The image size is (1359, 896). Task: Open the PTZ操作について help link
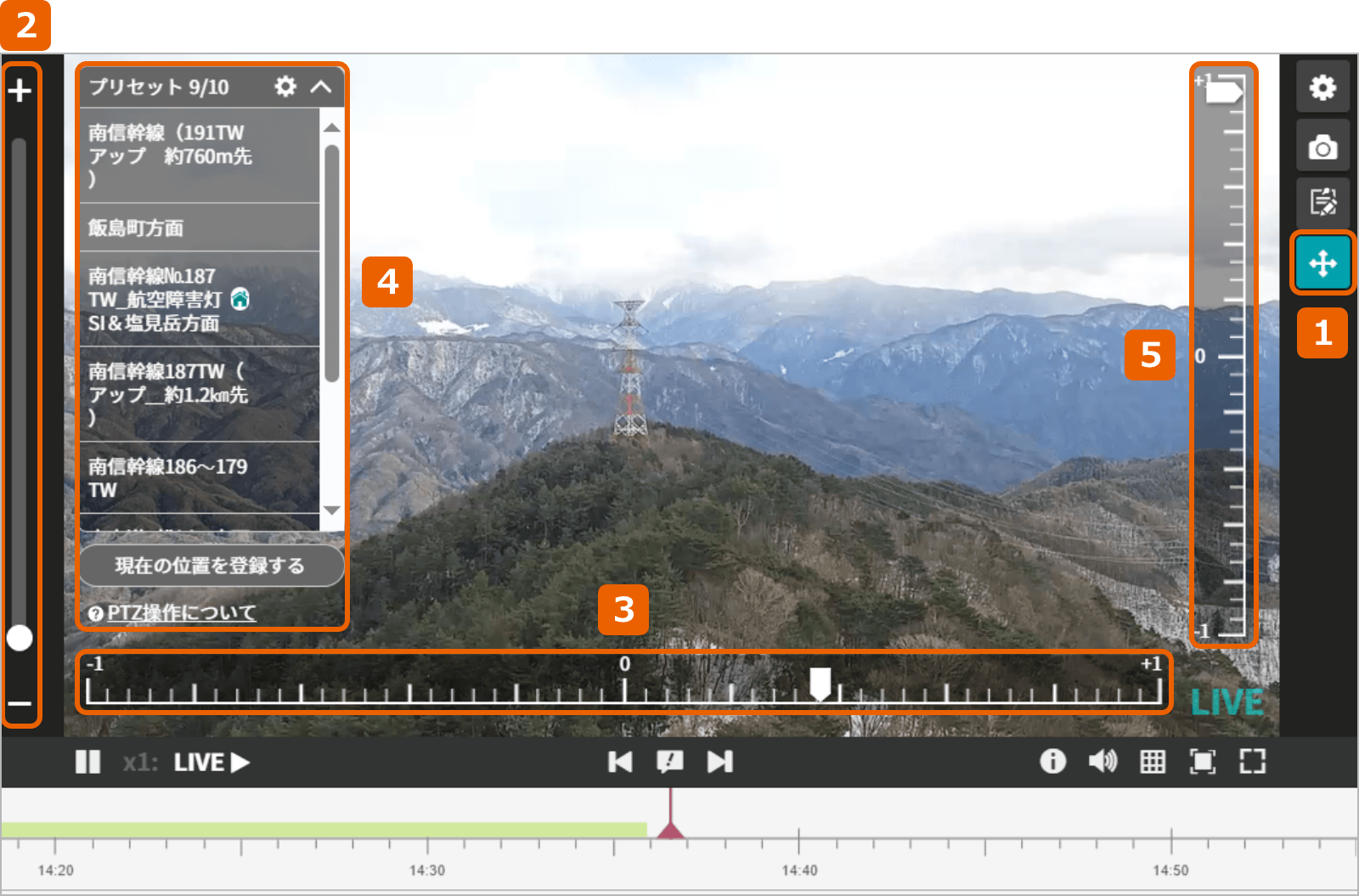pos(180,612)
